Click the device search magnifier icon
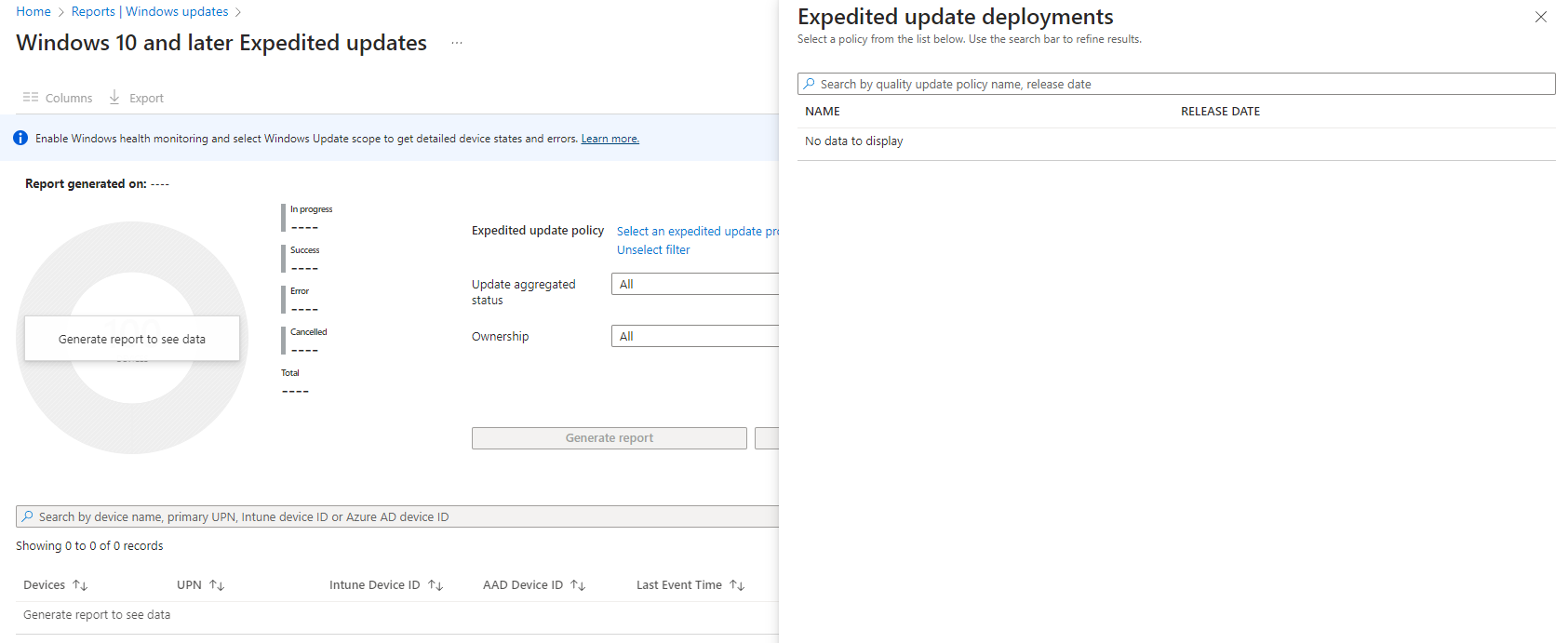The width and height of the screenshot is (1568, 643). 28,516
